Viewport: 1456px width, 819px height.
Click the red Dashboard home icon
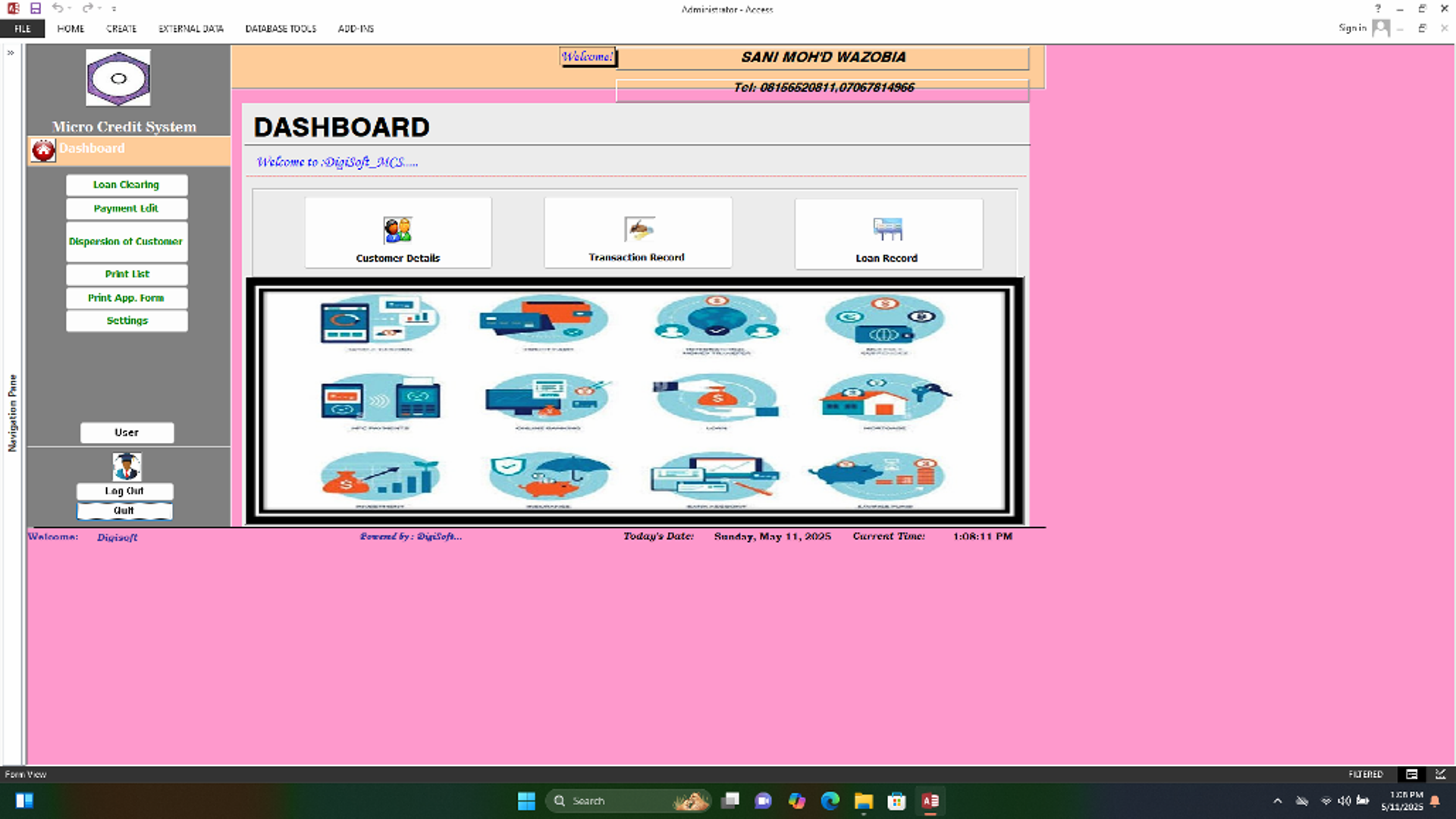click(x=43, y=150)
